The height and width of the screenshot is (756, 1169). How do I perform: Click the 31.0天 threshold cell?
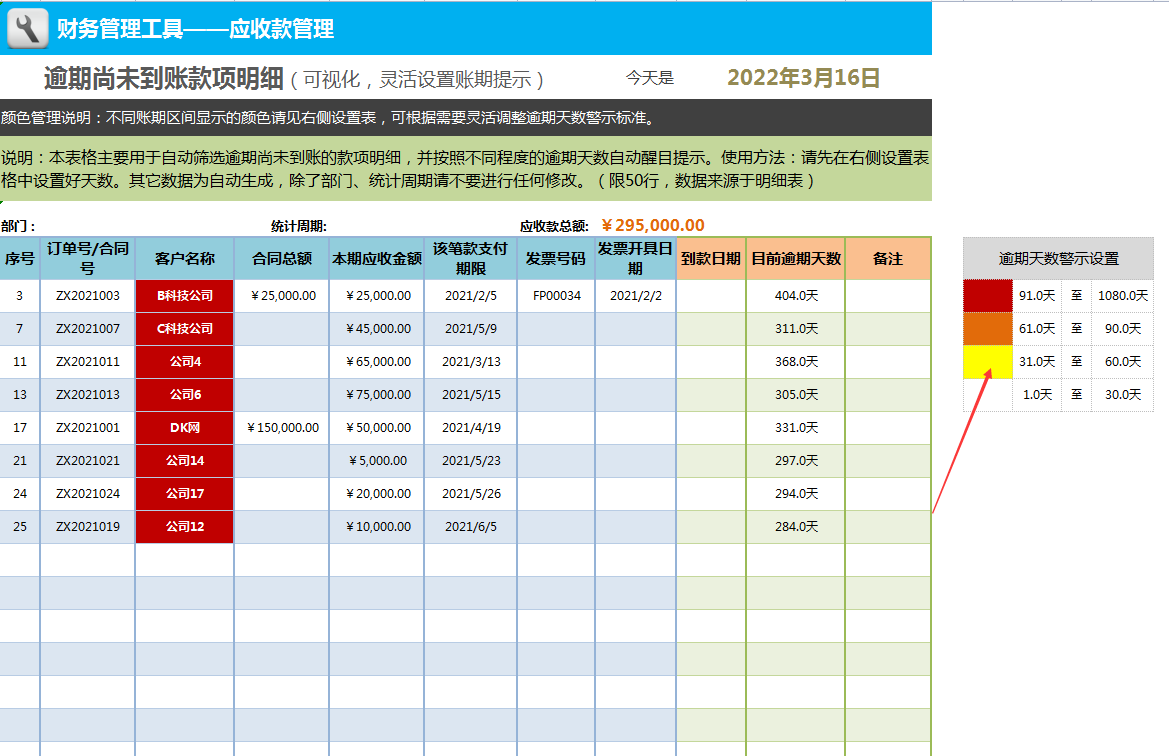coord(1037,362)
